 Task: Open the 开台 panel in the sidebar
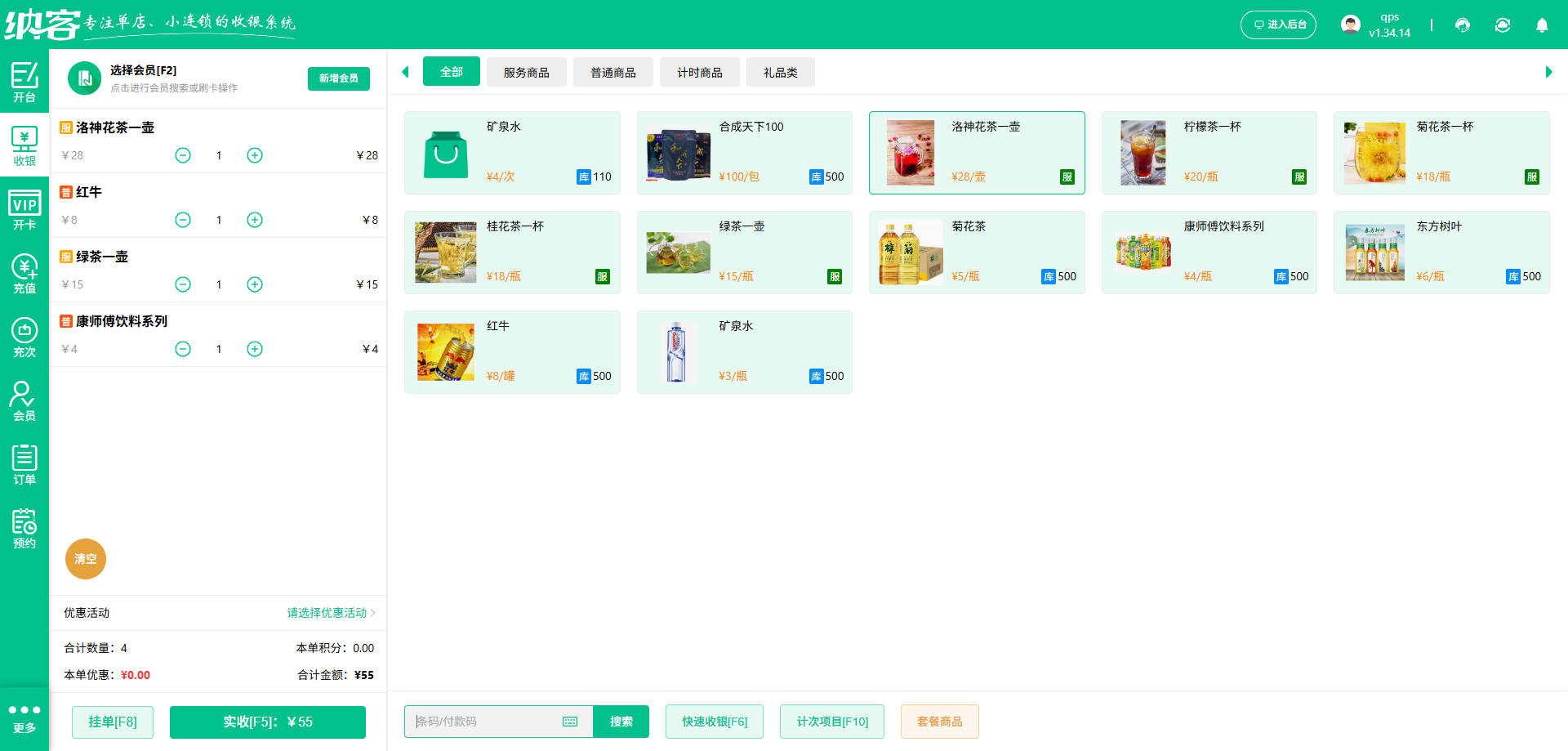coord(24,82)
